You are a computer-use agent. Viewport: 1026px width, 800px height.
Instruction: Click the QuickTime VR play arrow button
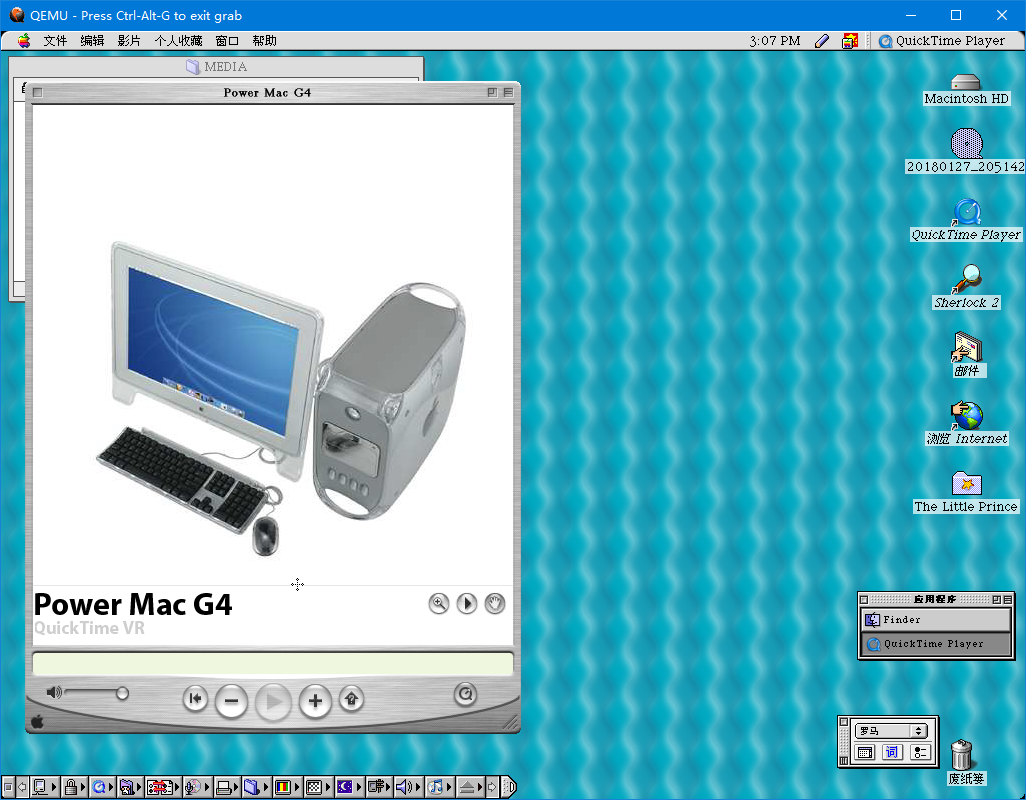pos(467,603)
